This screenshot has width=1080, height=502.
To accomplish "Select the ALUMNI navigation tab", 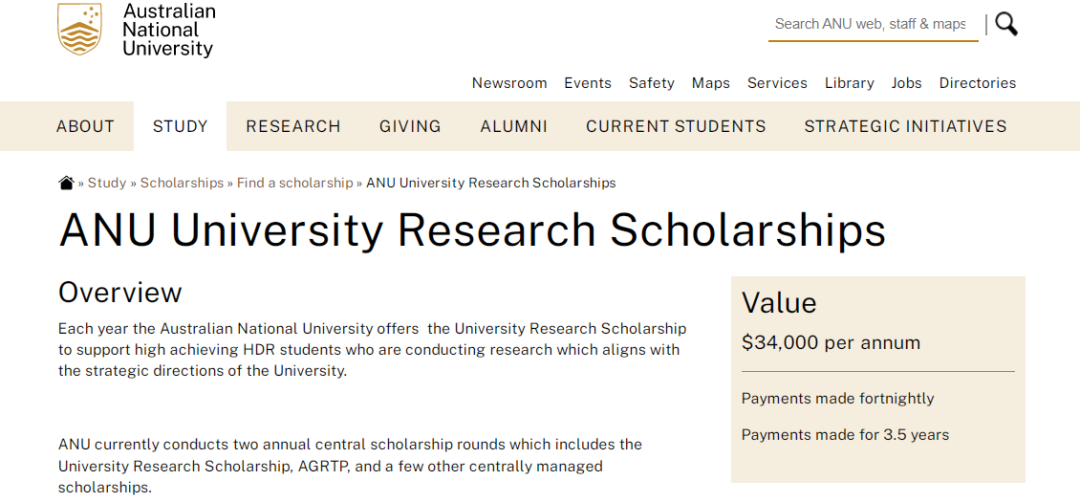I will [x=513, y=126].
